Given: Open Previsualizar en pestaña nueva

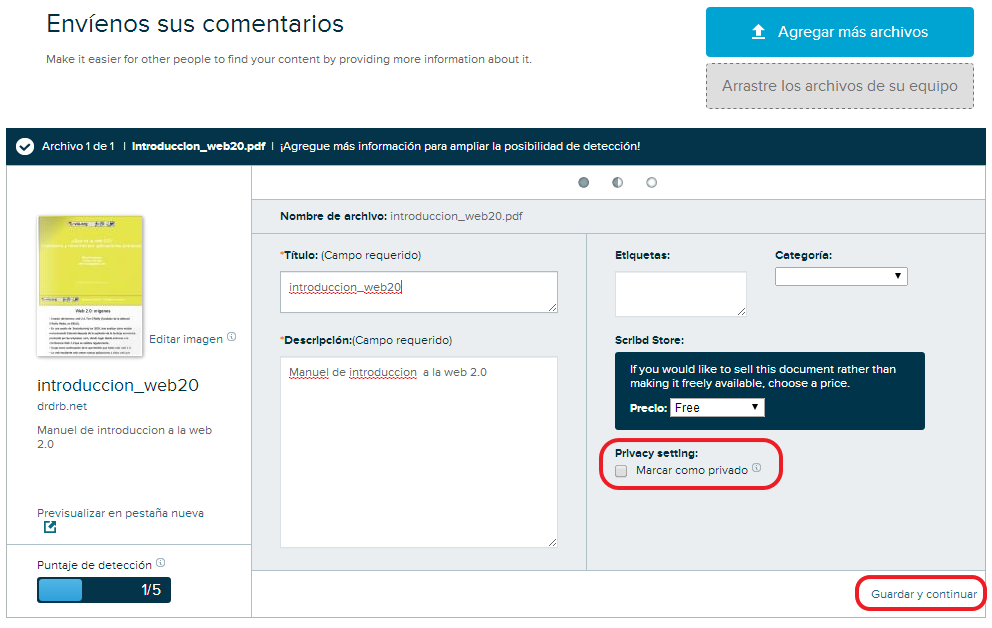Looking at the screenshot, I should point(121,512).
